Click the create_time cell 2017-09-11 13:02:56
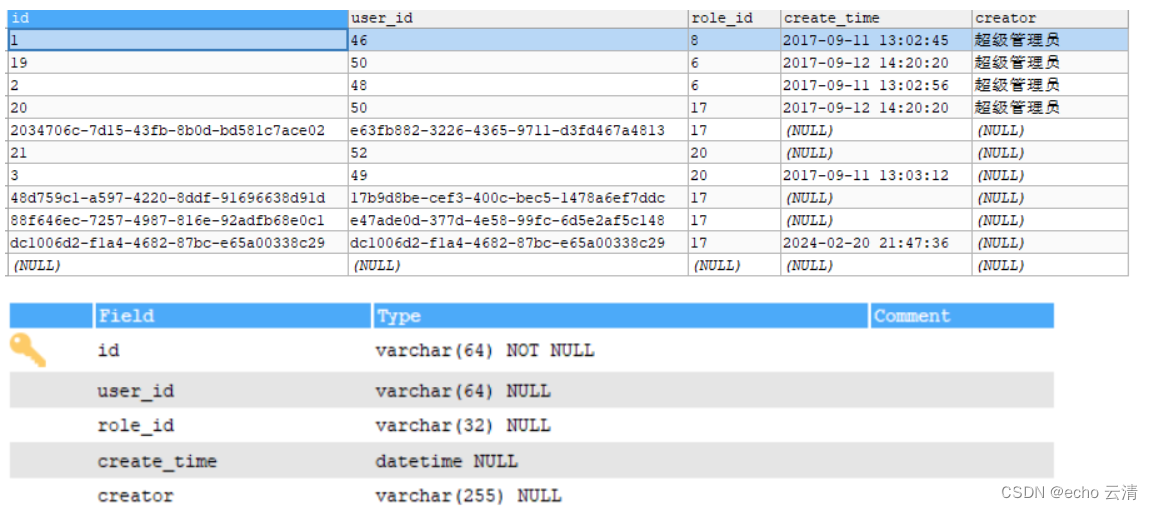The height and width of the screenshot is (510, 1153). (x=876, y=85)
